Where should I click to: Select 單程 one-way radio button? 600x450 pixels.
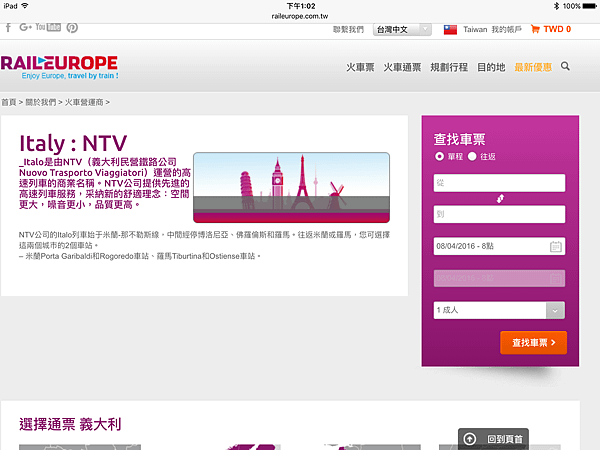pyautogui.click(x=439, y=156)
